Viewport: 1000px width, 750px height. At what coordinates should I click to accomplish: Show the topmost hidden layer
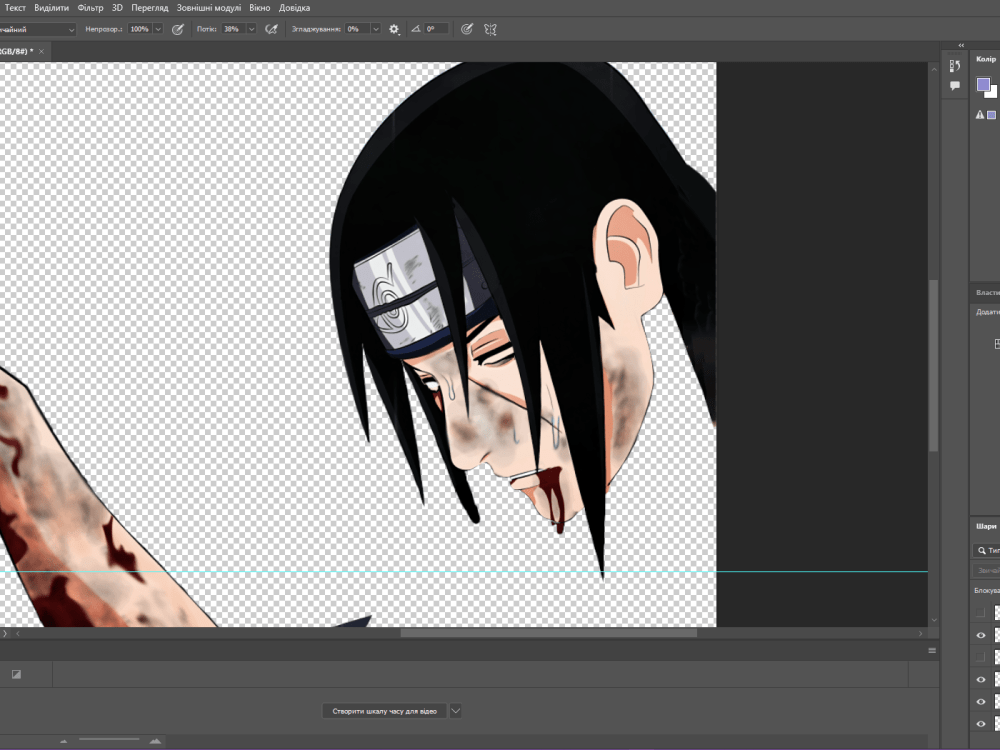(981, 613)
